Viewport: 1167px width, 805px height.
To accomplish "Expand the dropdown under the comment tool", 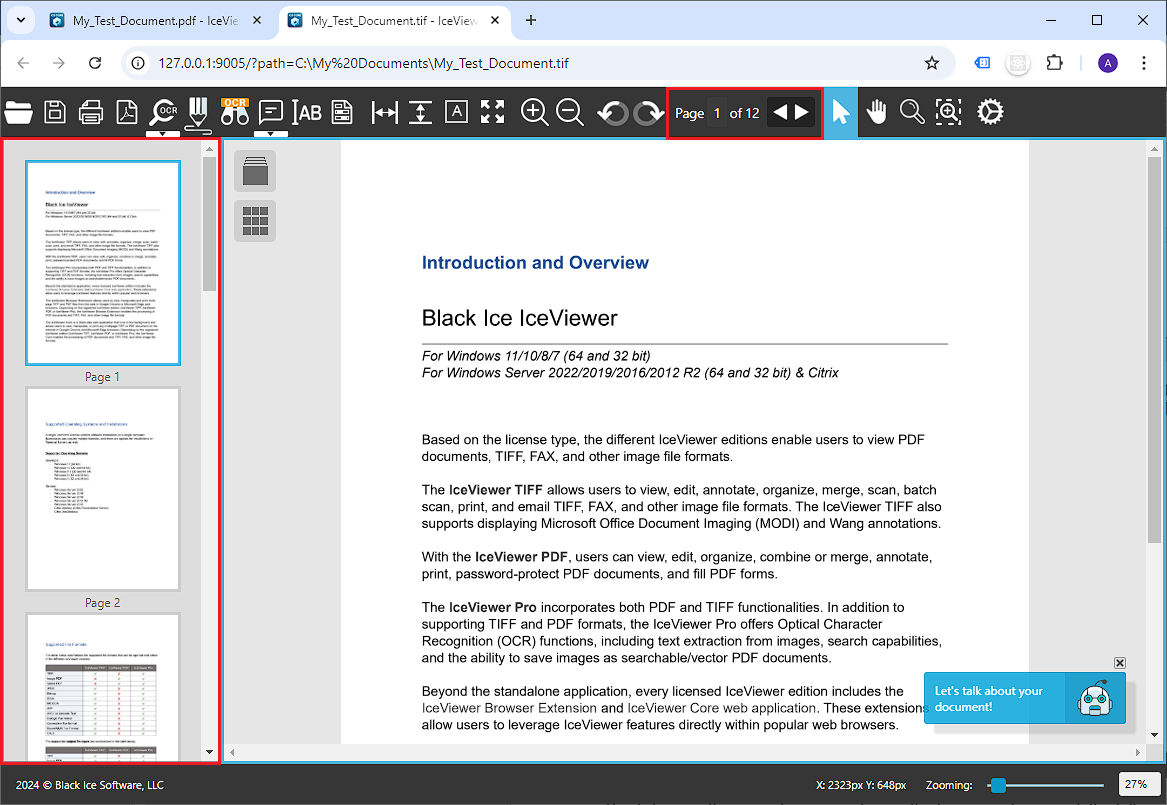I will pyautogui.click(x=270, y=135).
